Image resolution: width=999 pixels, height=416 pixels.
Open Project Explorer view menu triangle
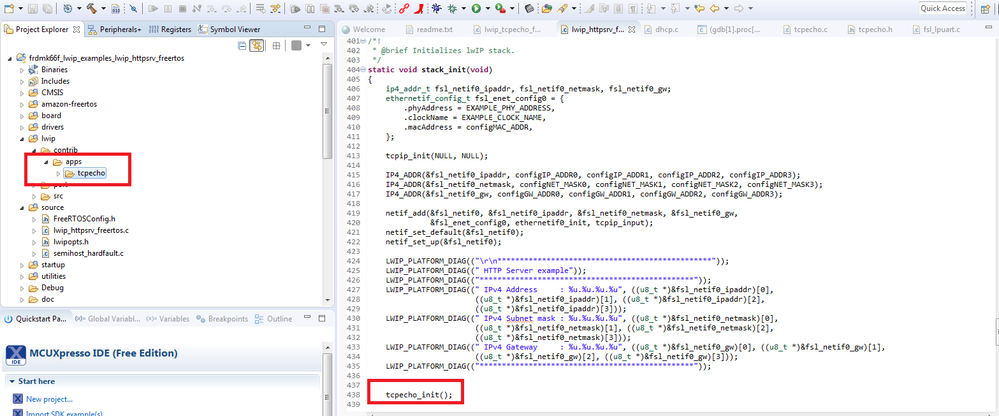pos(324,44)
